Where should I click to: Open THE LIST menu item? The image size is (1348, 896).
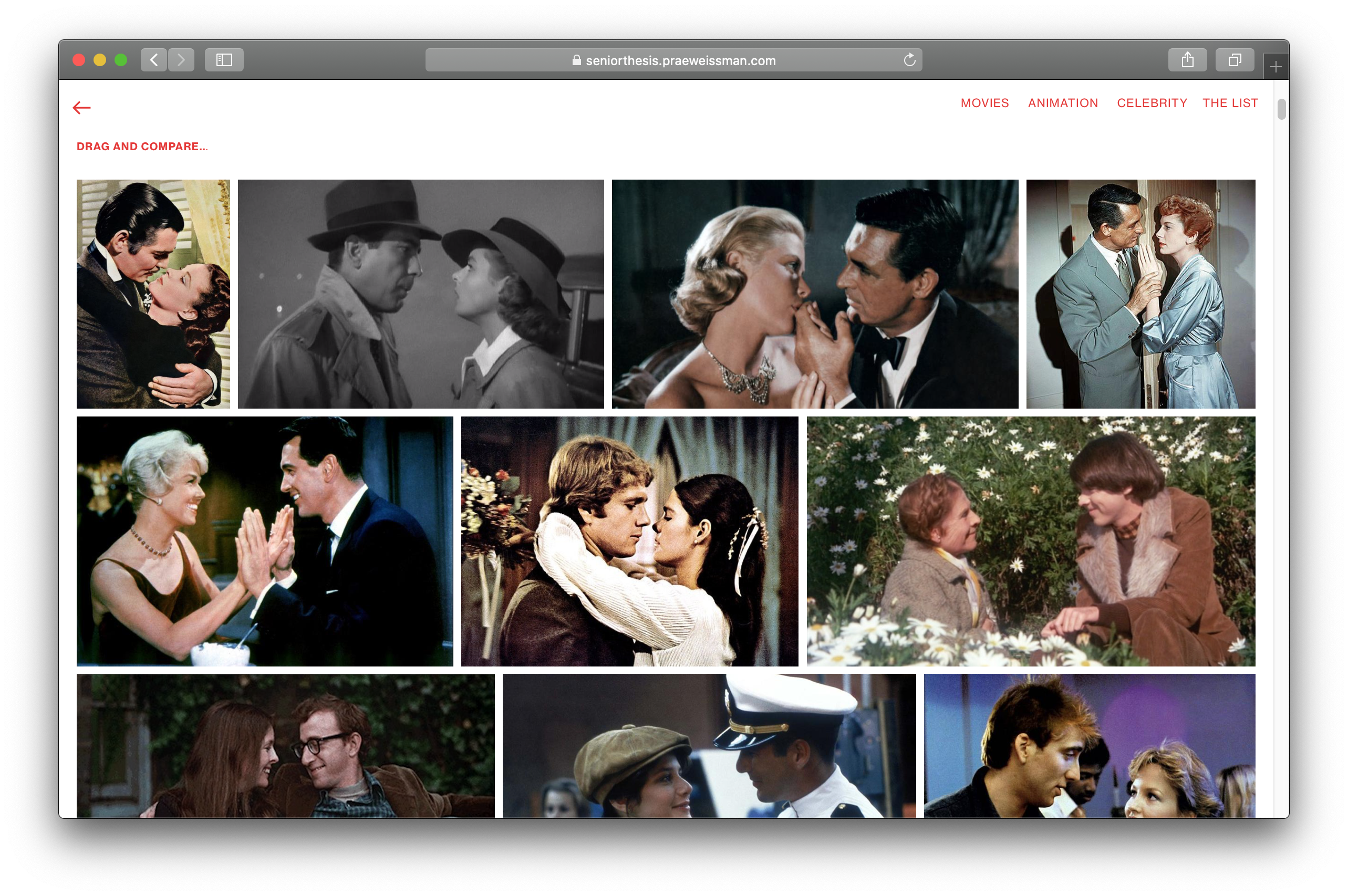pos(1229,103)
